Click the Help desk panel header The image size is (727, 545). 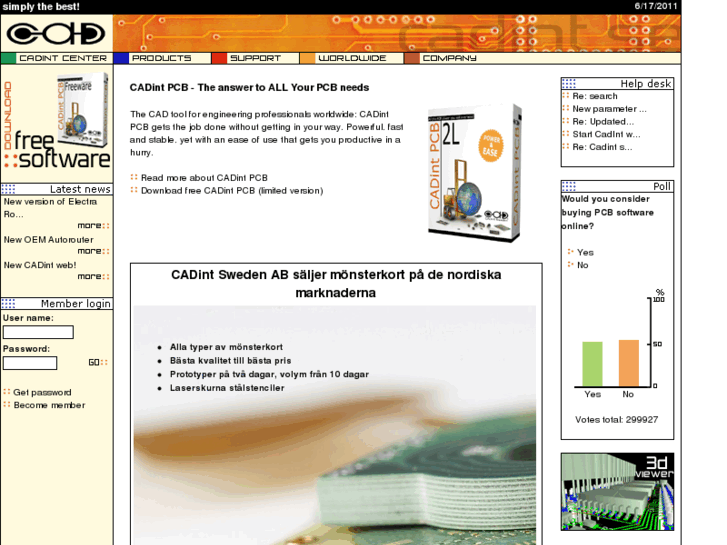click(x=617, y=83)
